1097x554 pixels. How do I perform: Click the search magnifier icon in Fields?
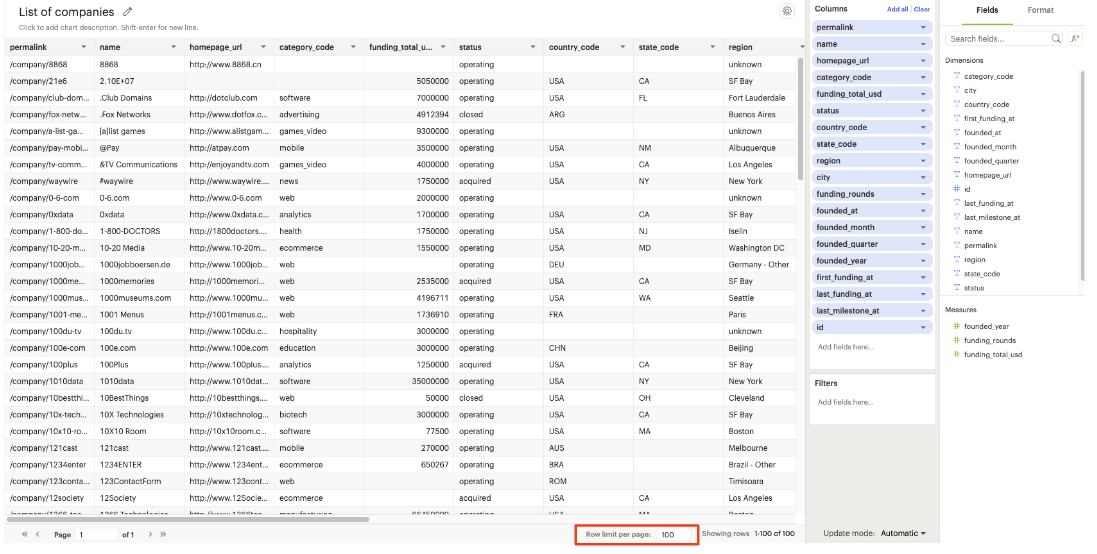(x=1056, y=38)
